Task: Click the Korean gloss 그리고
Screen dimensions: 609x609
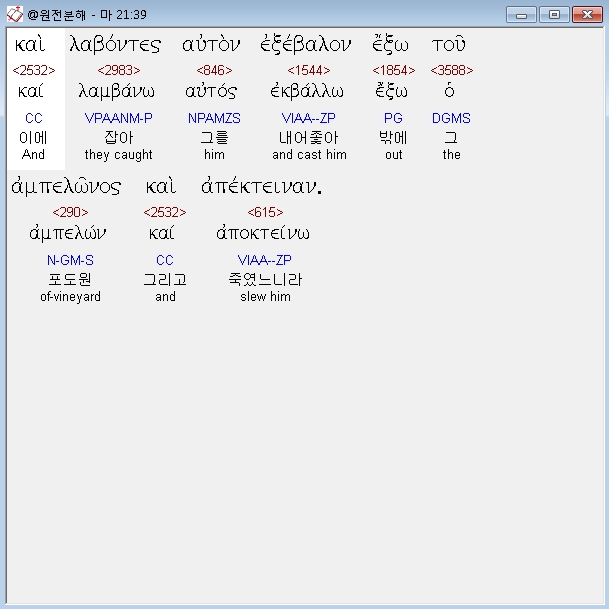Action: click(x=165, y=279)
